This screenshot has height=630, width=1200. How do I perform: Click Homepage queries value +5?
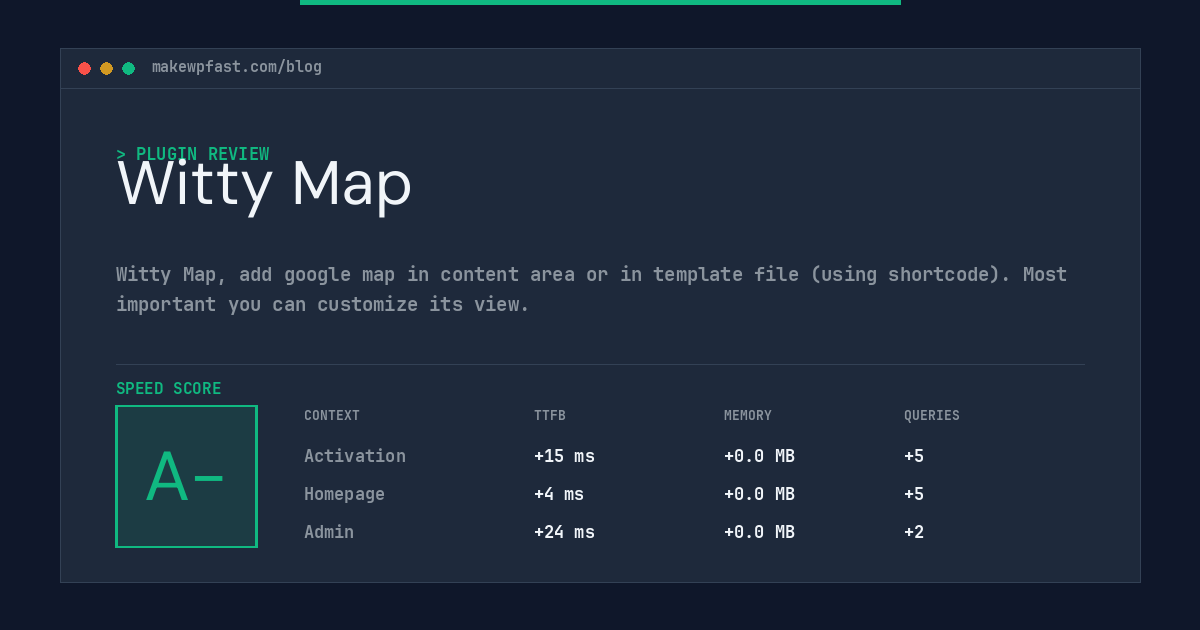[x=914, y=494]
